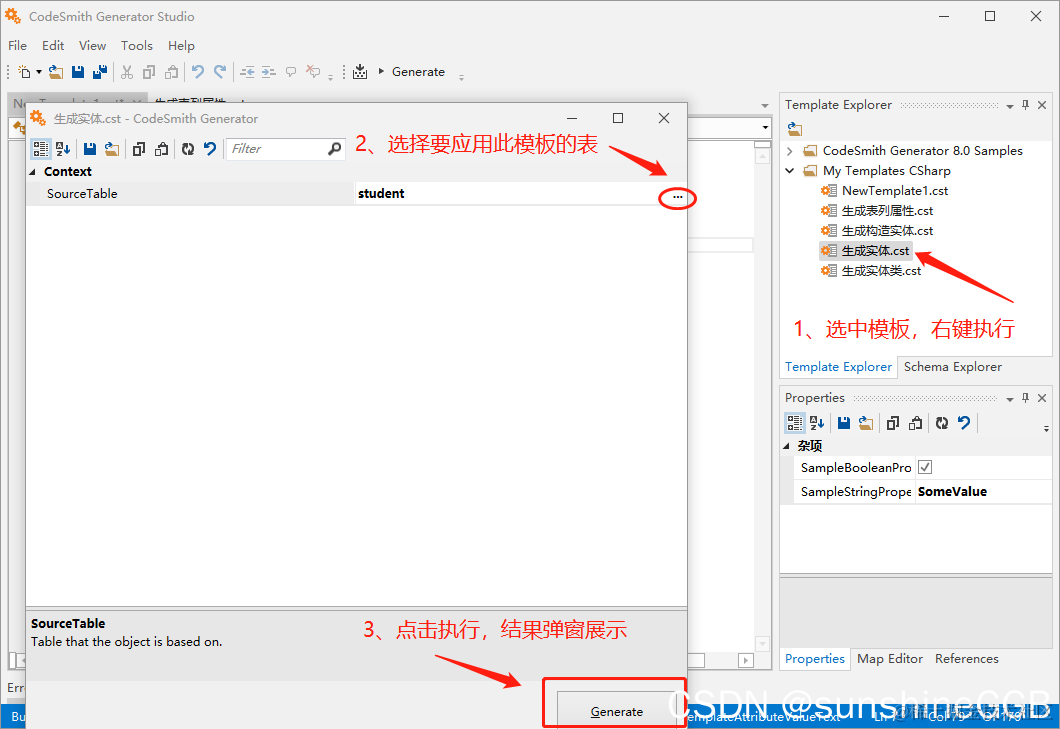Click Copy properties icon in generator dialog
1060x729 pixels.
tap(139, 149)
